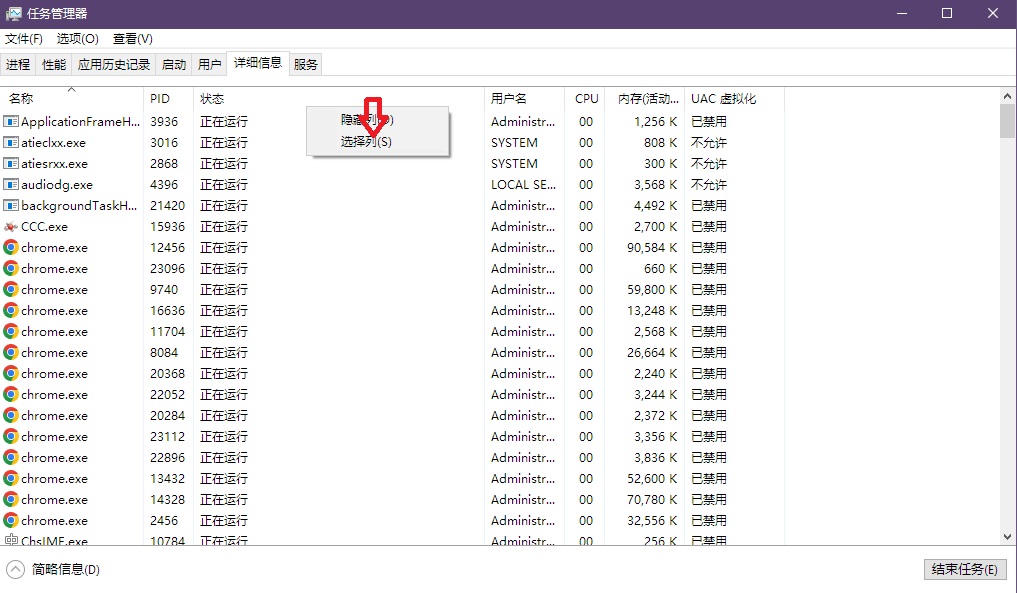This screenshot has width=1017, height=593.
Task: Collapse to brief info view arrow
Action: (x=15, y=570)
